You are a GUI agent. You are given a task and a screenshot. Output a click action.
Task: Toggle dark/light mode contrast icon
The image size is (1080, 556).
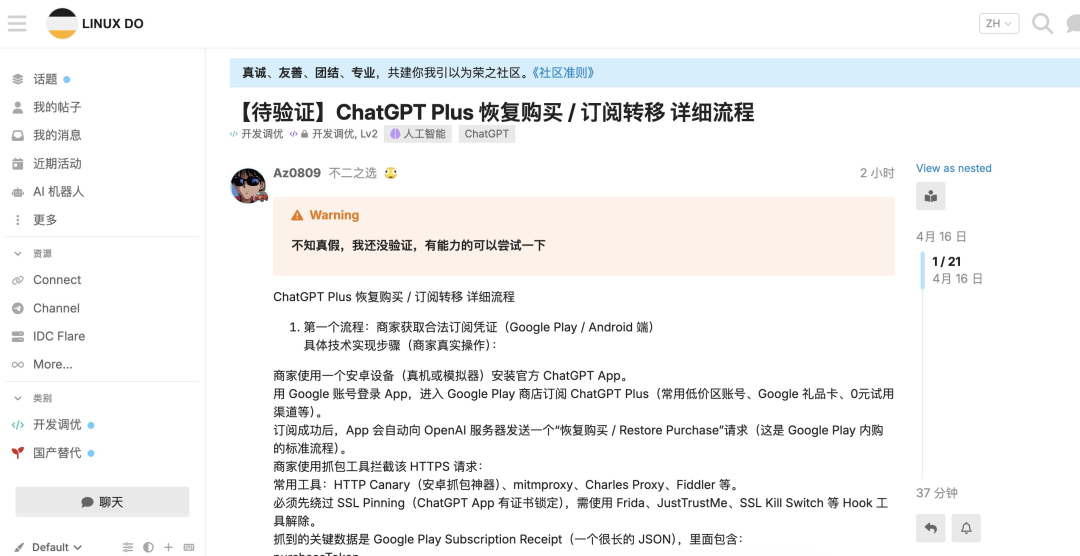click(148, 547)
